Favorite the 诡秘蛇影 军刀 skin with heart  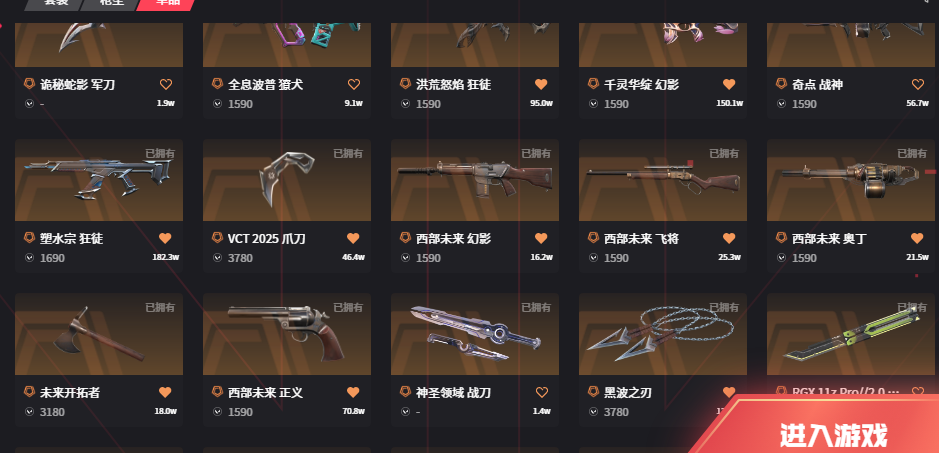(166, 84)
